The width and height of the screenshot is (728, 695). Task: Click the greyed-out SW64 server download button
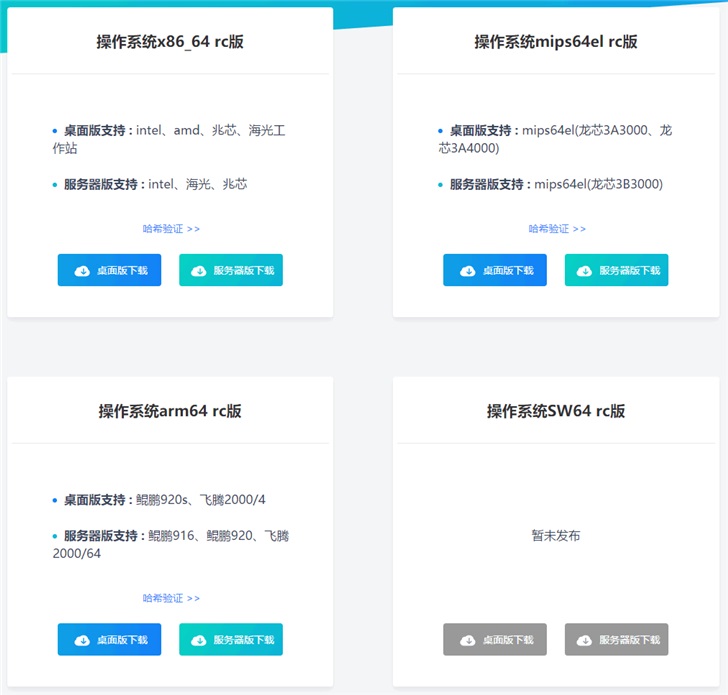[617, 639]
